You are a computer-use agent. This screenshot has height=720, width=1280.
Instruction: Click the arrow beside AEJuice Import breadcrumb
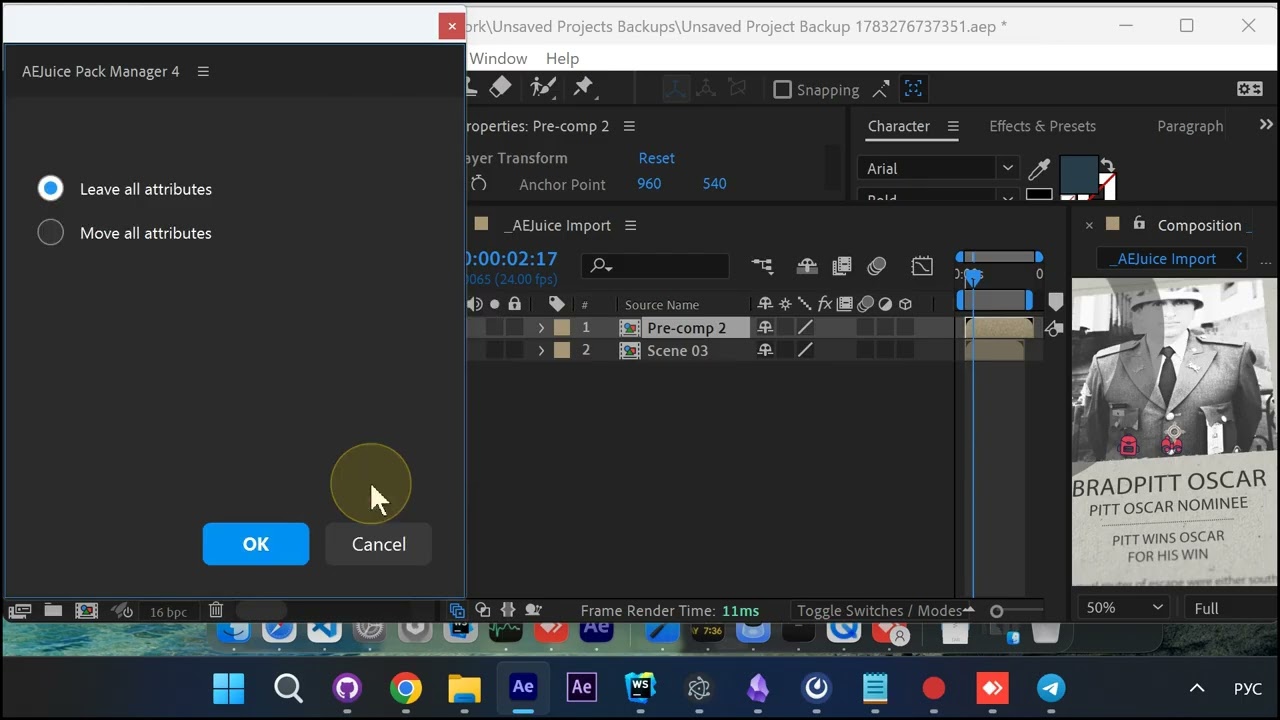click(x=1239, y=258)
